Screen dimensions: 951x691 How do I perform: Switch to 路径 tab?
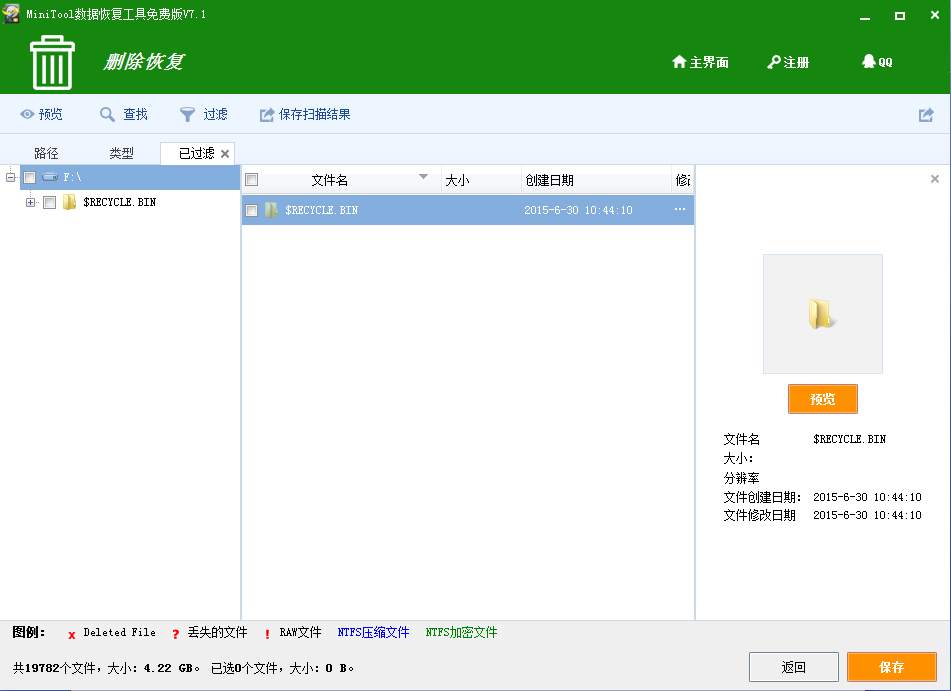pyautogui.click(x=46, y=153)
